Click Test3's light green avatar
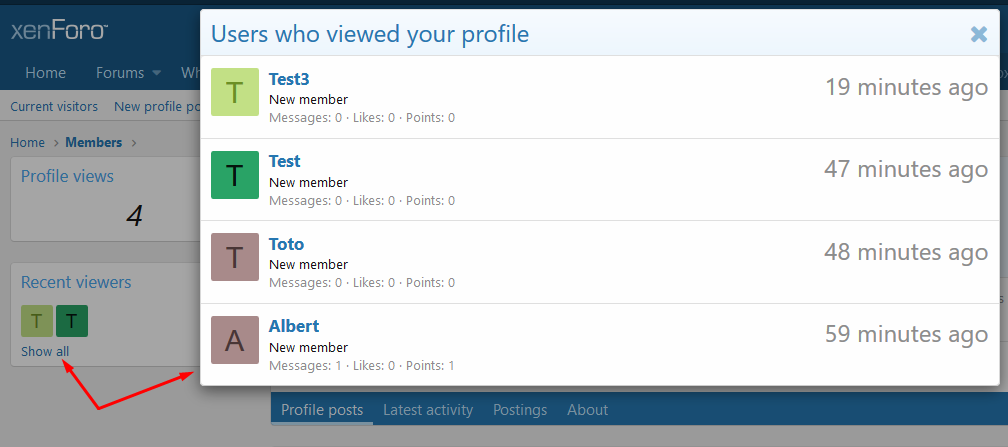The width and height of the screenshot is (1008, 447). (235, 93)
